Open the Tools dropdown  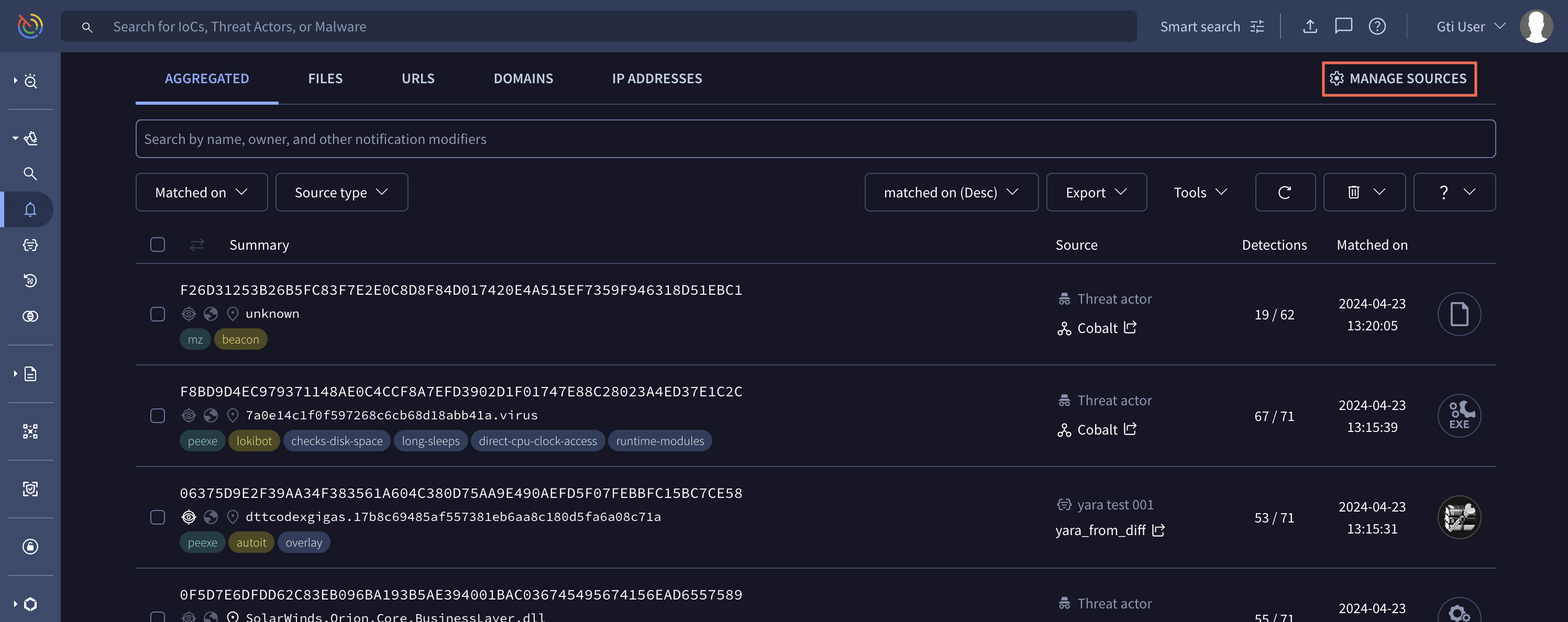1200,192
